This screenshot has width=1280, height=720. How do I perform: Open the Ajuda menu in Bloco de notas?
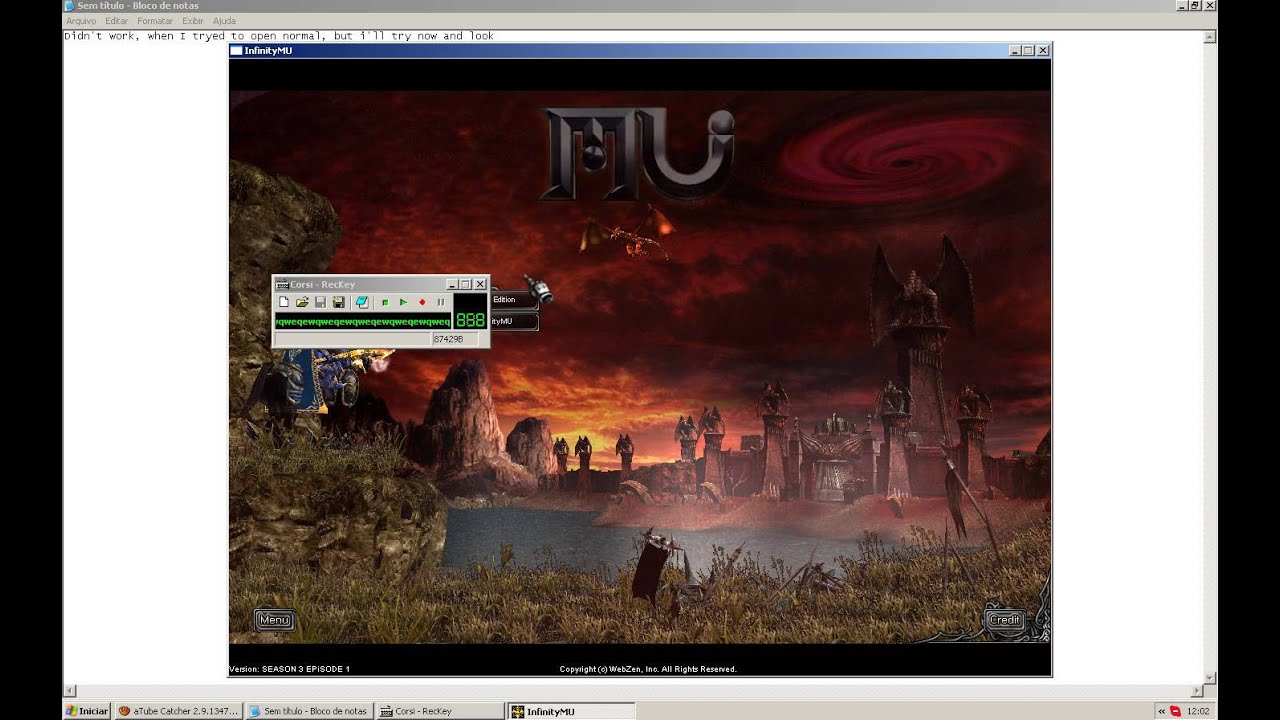225,20
